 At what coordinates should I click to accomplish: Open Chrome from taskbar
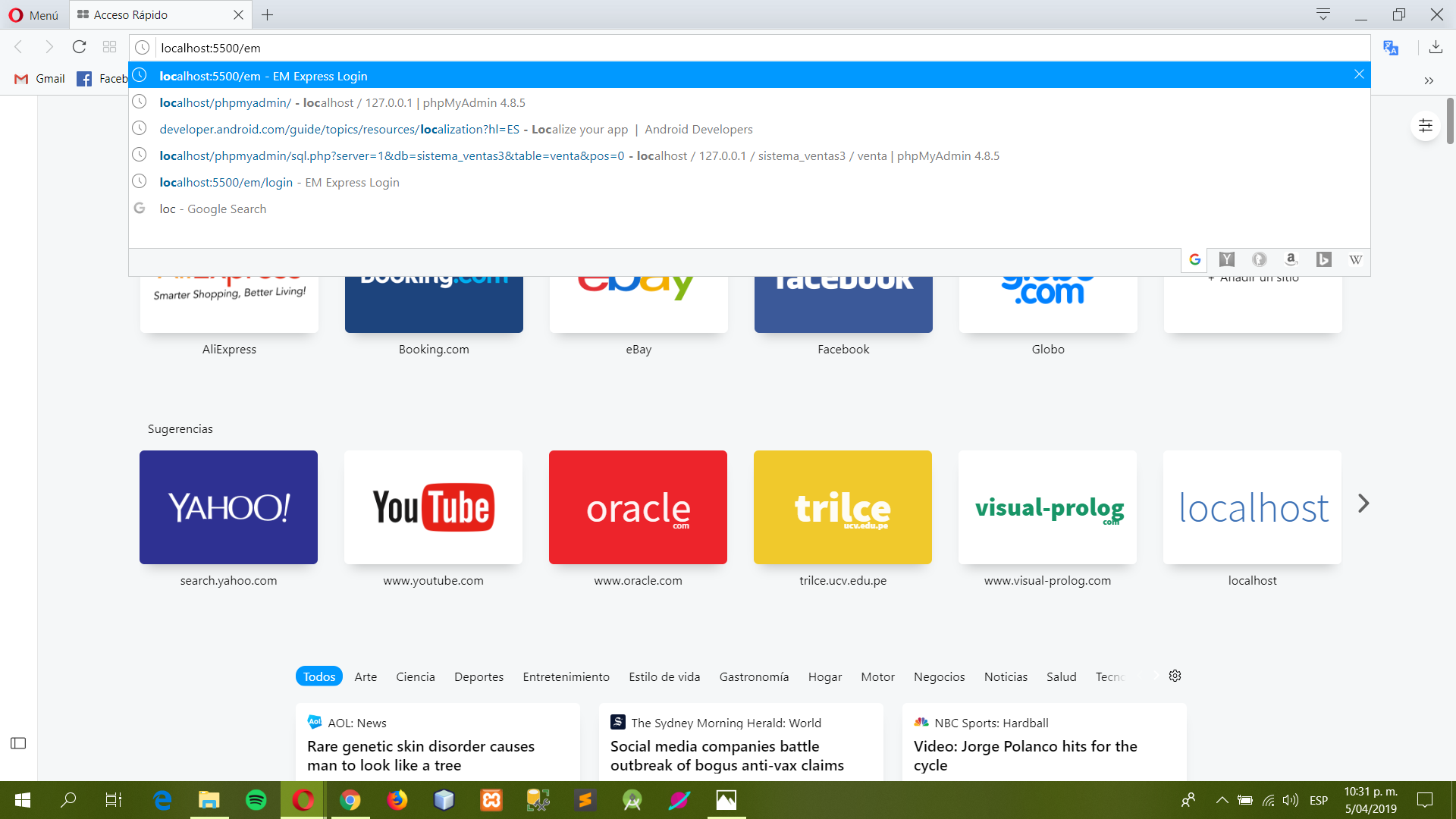click(350, 800)
